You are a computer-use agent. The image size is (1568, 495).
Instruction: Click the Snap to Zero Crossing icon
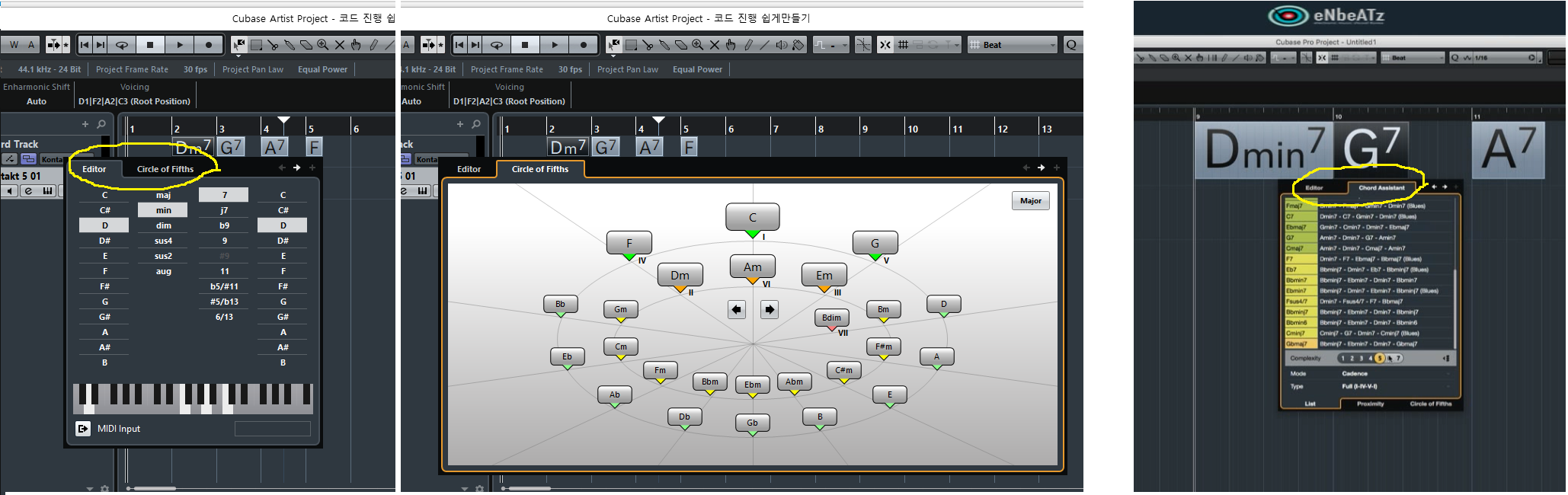pyautogui.click(x=863, y=45)
